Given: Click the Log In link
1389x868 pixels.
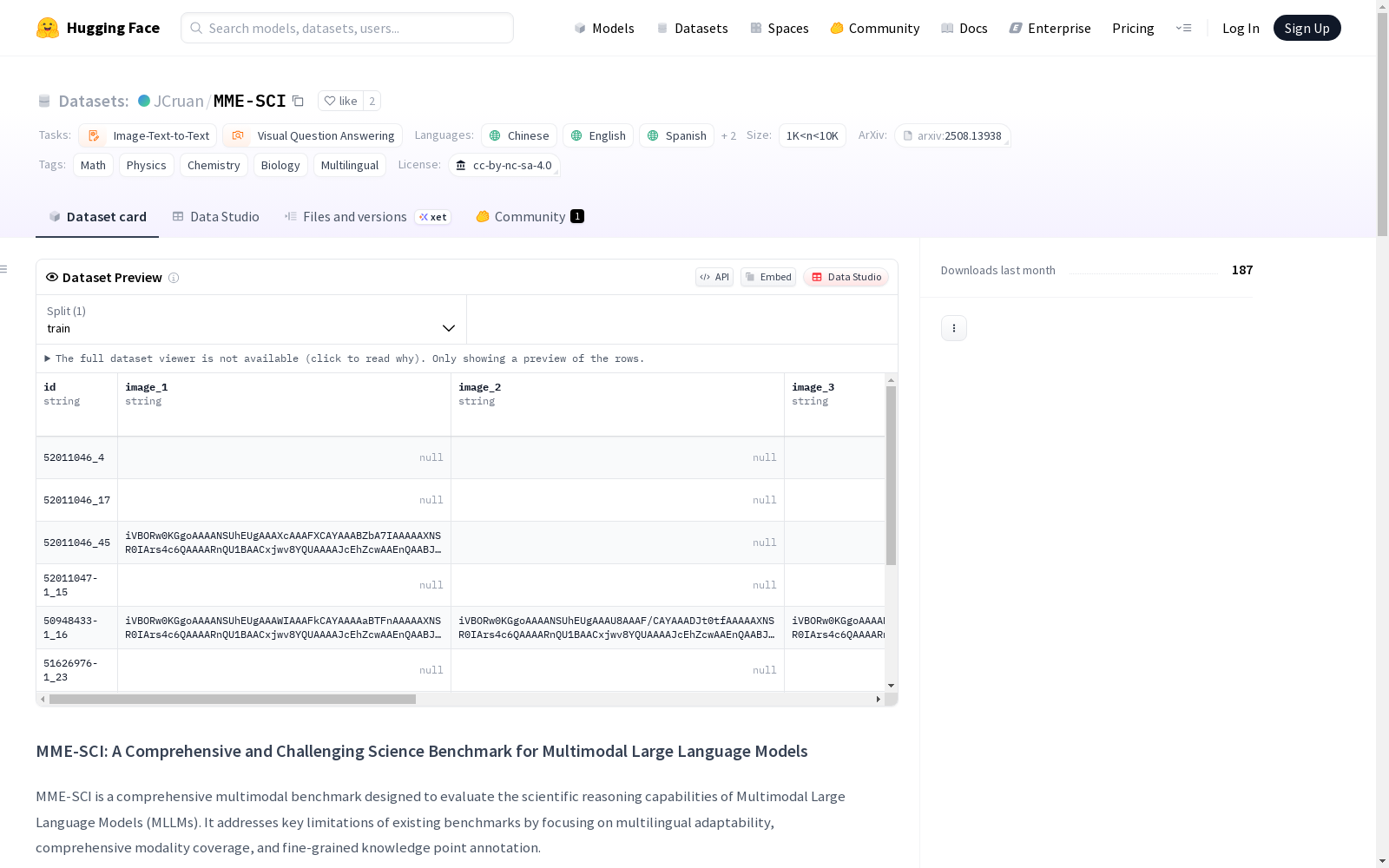Looking at the screenshot, I should [x=1241, y=28].
